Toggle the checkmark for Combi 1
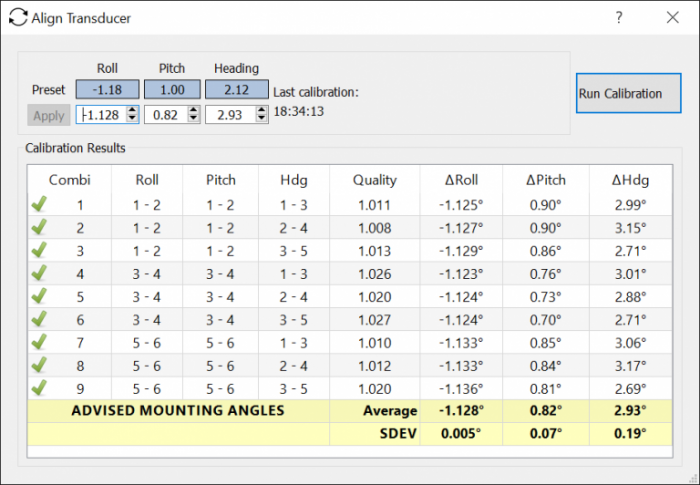 click(39, 204)
